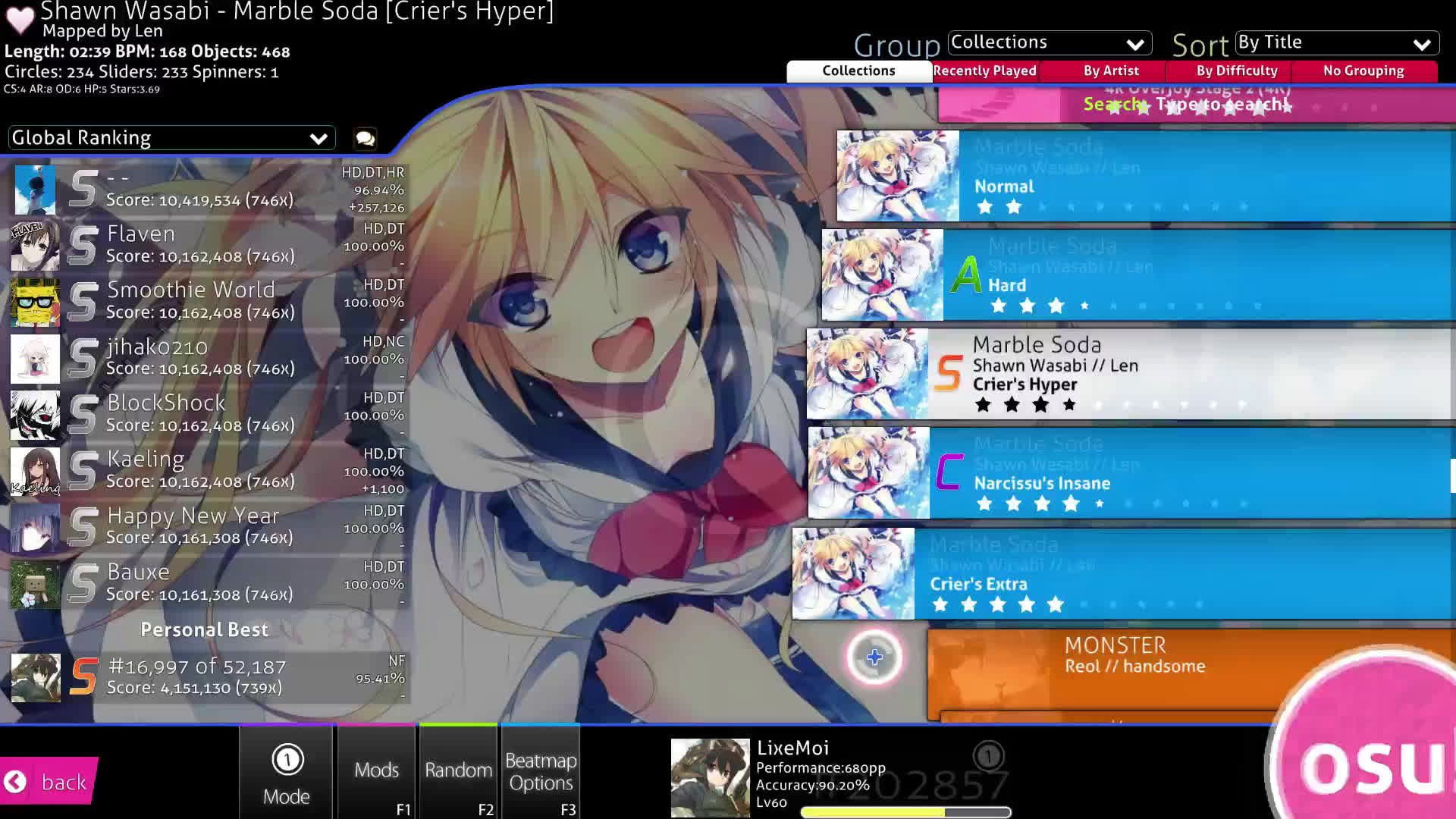Open Smoothie World's score entry

click(x=209, y=301)
